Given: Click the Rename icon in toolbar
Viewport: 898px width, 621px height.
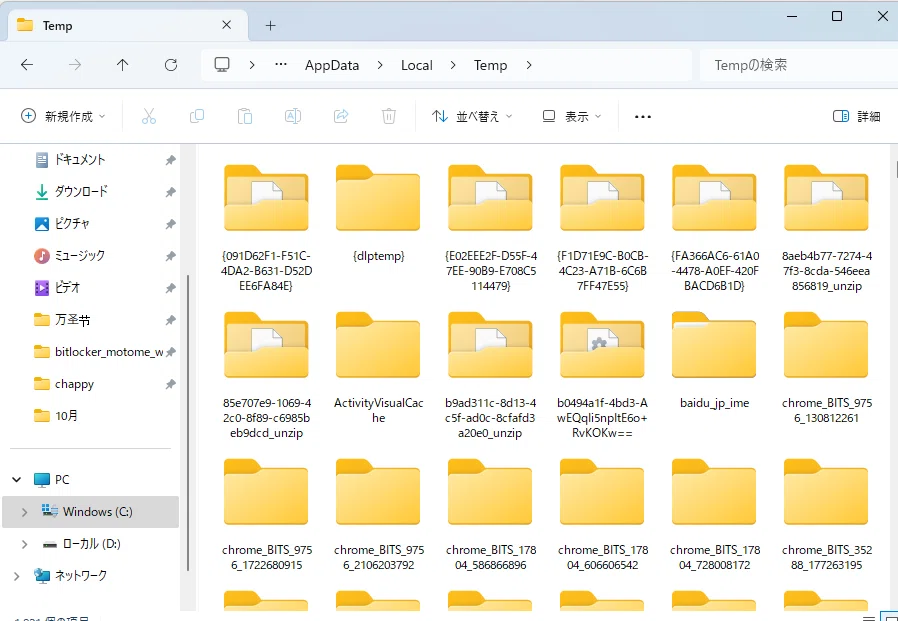Looking at the screenshot, I should 293,116.
